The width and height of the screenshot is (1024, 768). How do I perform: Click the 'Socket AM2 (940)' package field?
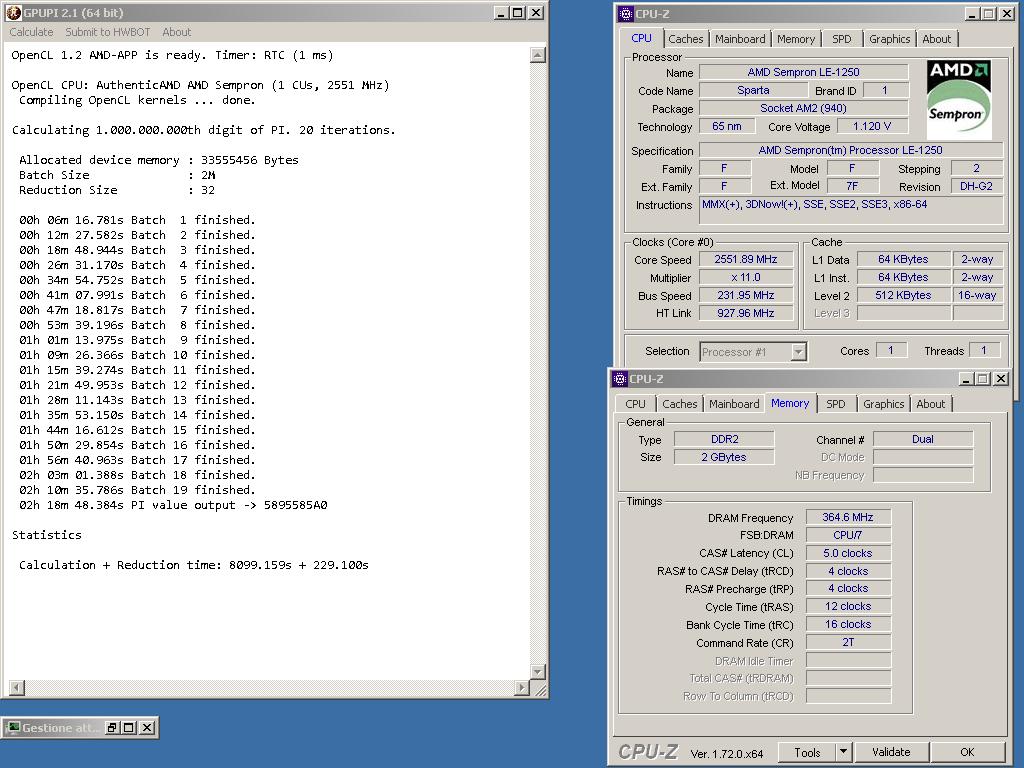[x=803, y=108]
